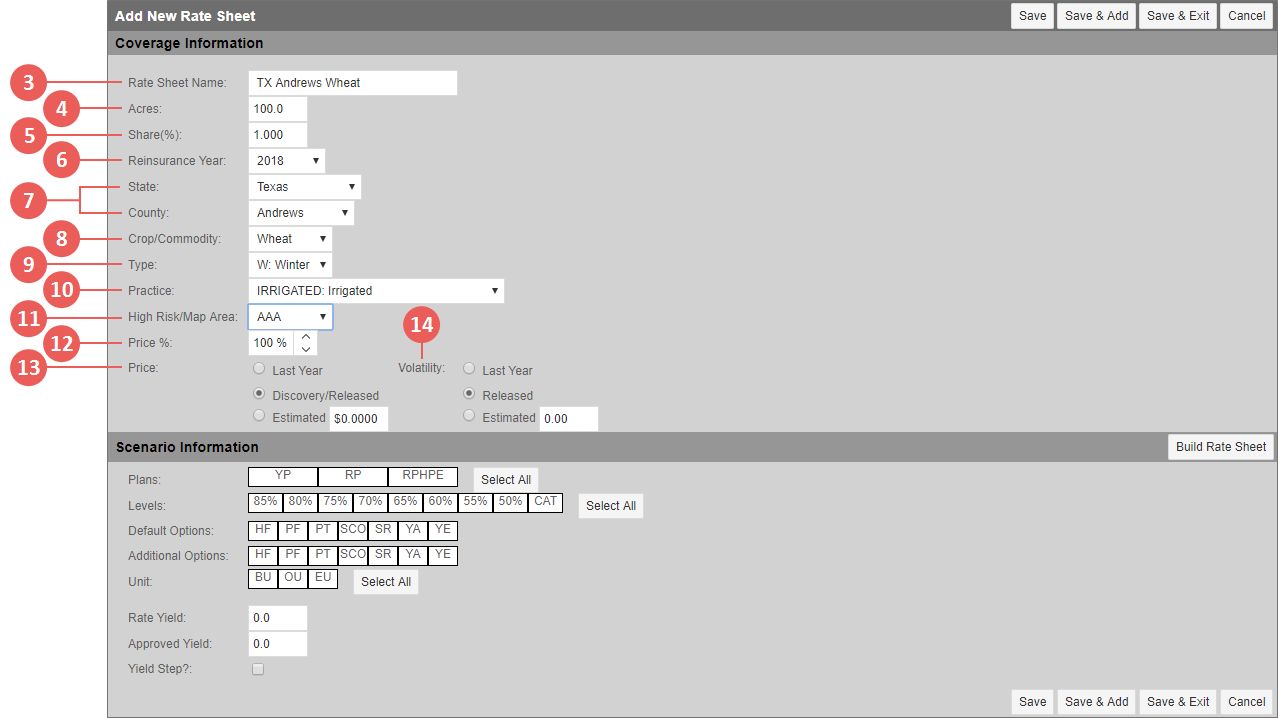Toggle the 55% coverage level
This screenshot has height=718, width=1278.
click(475, 503)
